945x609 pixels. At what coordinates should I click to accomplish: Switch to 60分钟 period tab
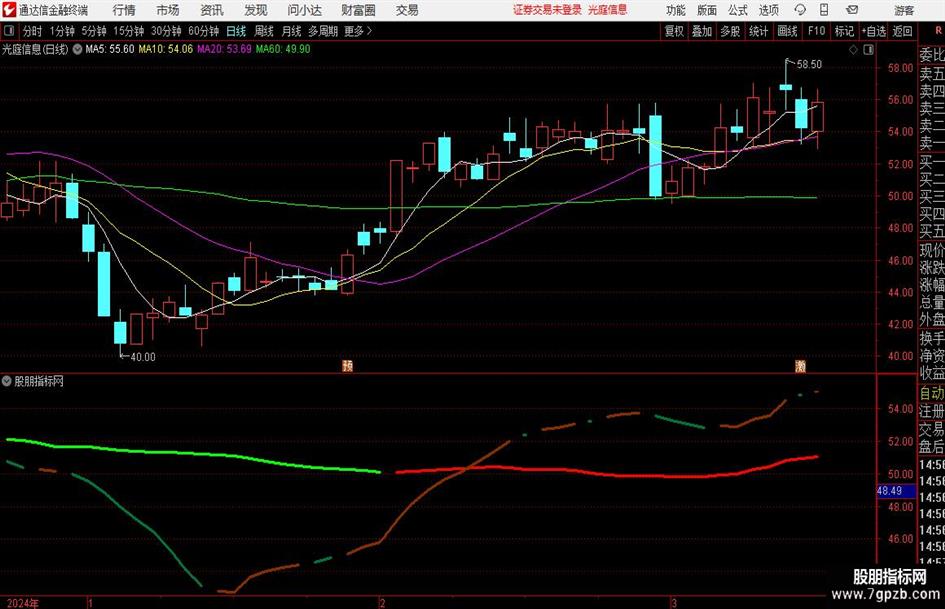[x=204, y=31]
